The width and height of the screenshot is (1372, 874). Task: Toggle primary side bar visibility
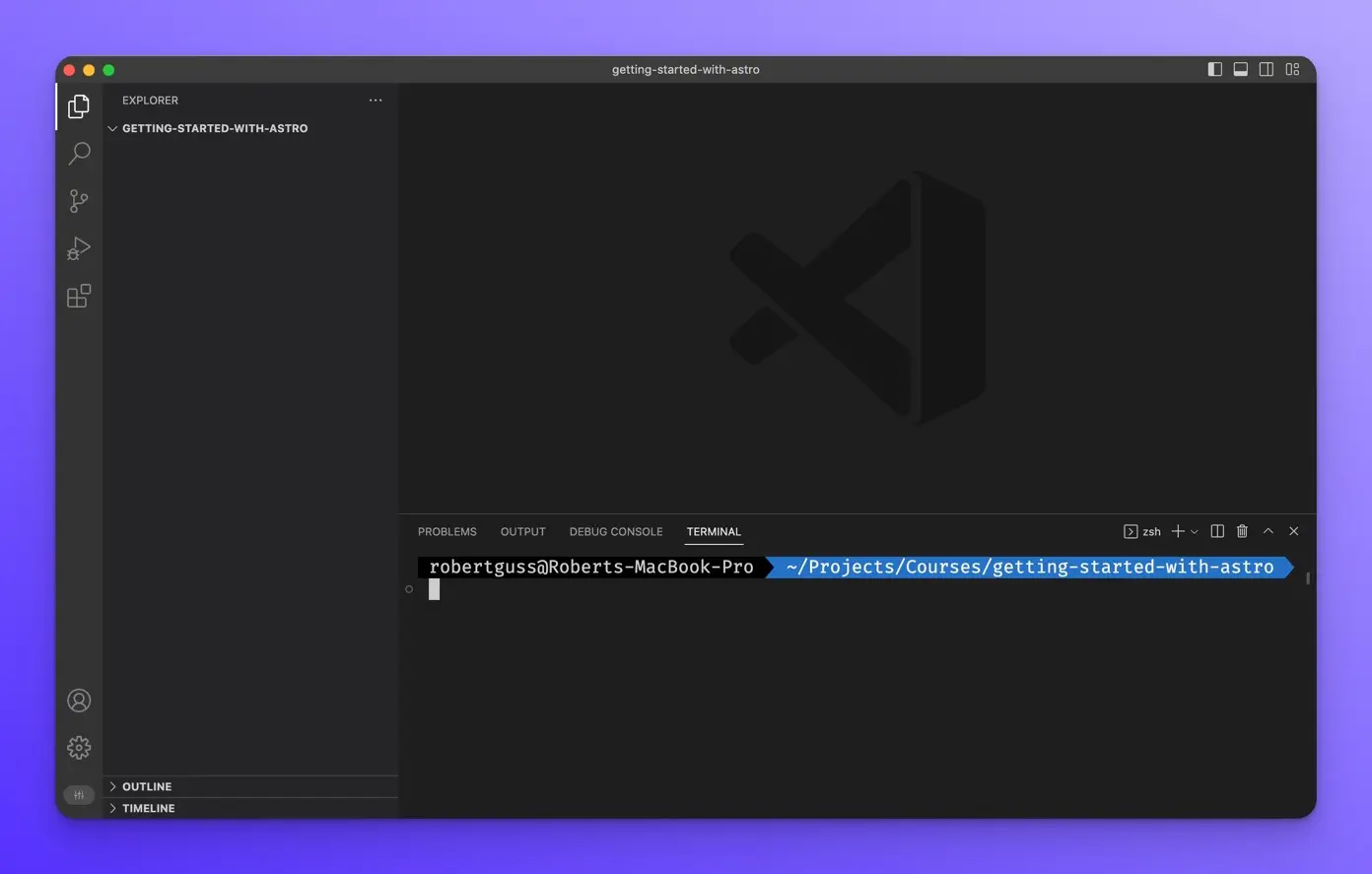tap(1214, 69)
